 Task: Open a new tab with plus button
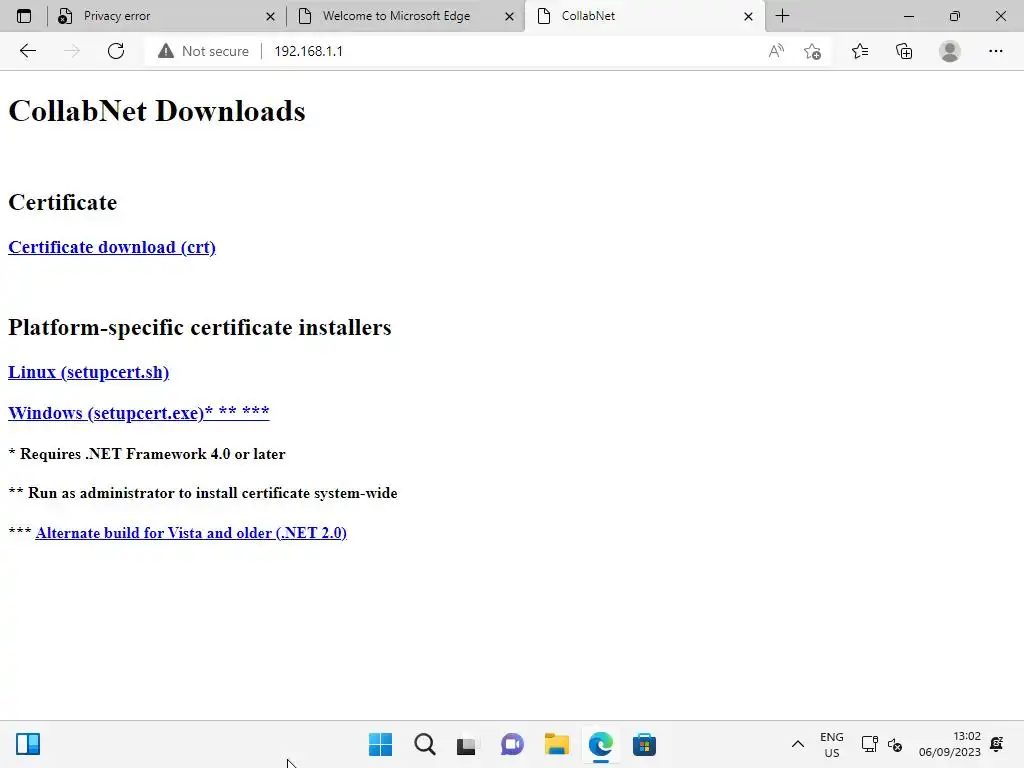(x=782, y=16)
